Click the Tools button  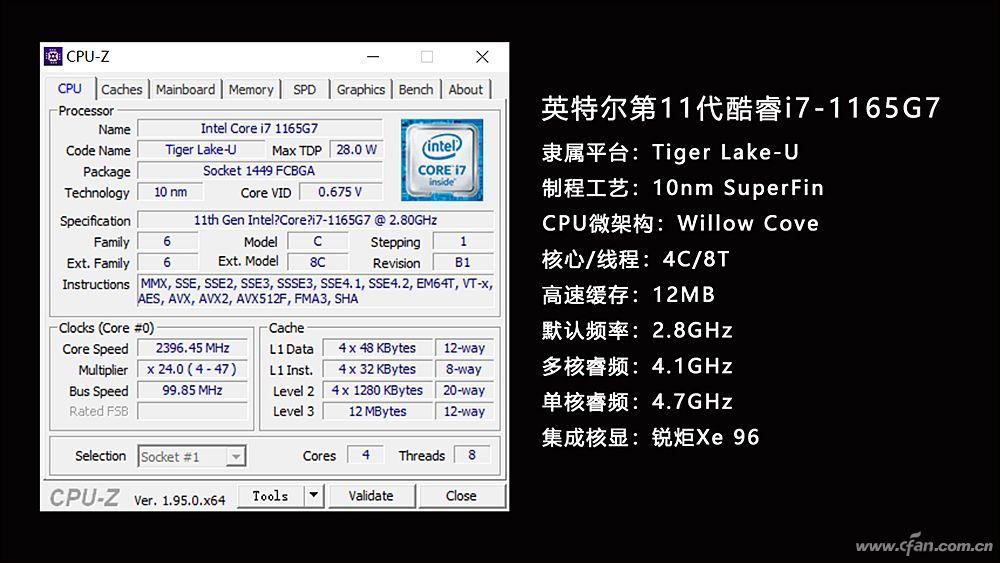click(x=270, y=495)
